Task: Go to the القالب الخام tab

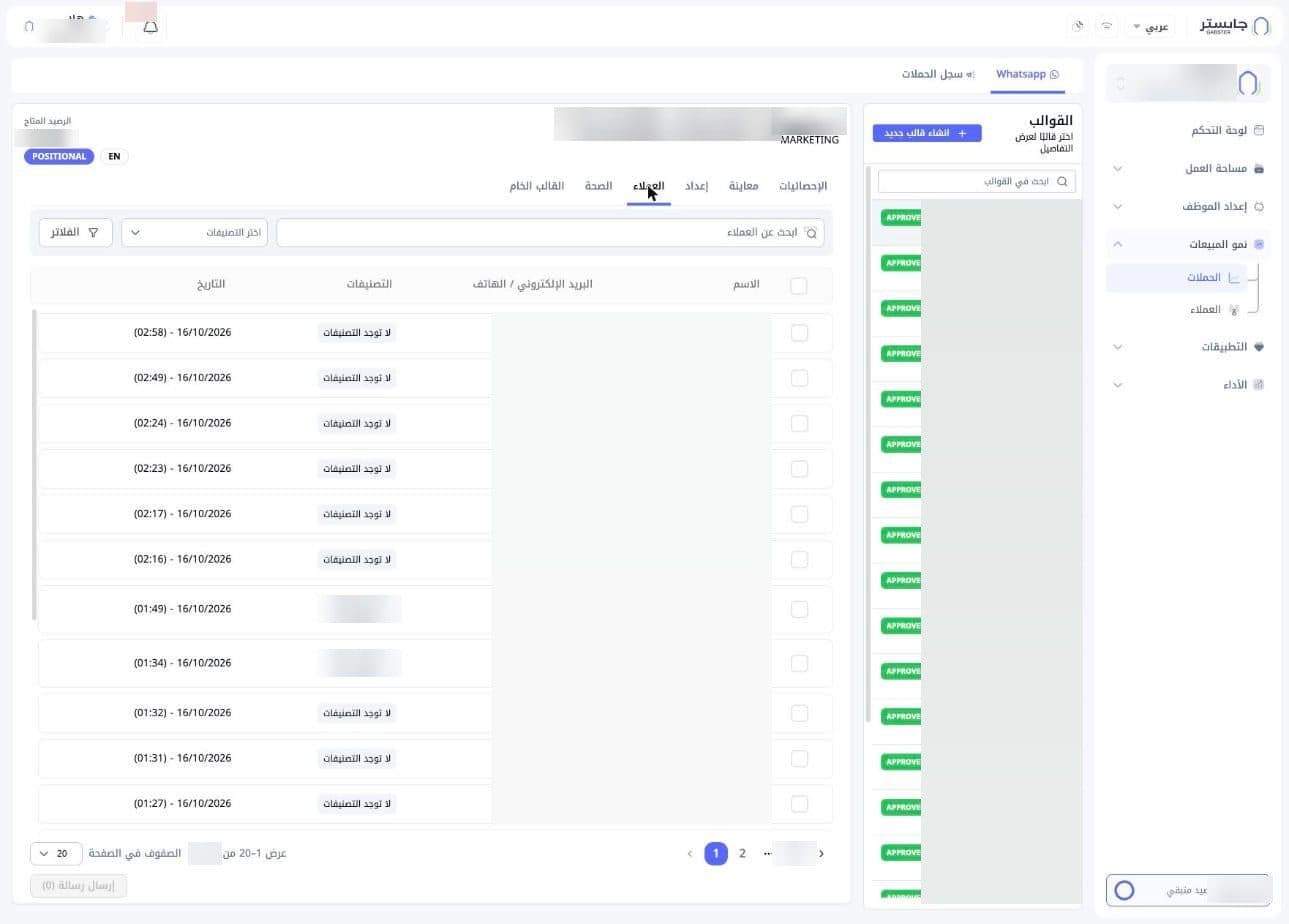Action: tap(537, 186)
